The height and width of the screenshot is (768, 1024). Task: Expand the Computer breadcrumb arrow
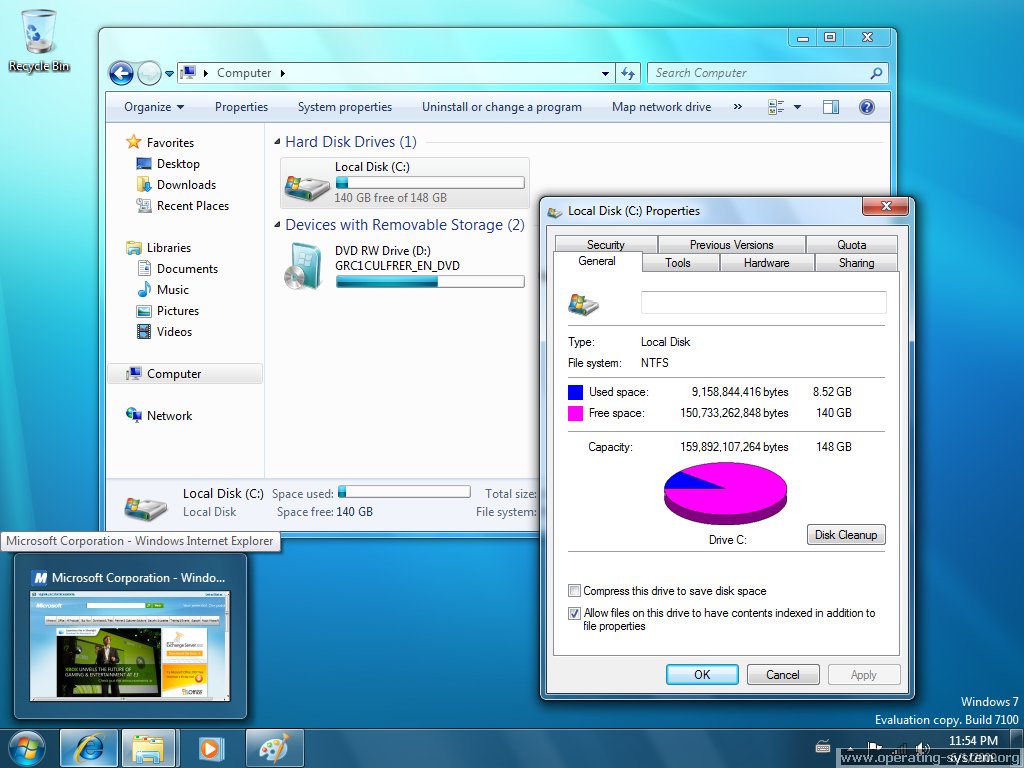283,73
